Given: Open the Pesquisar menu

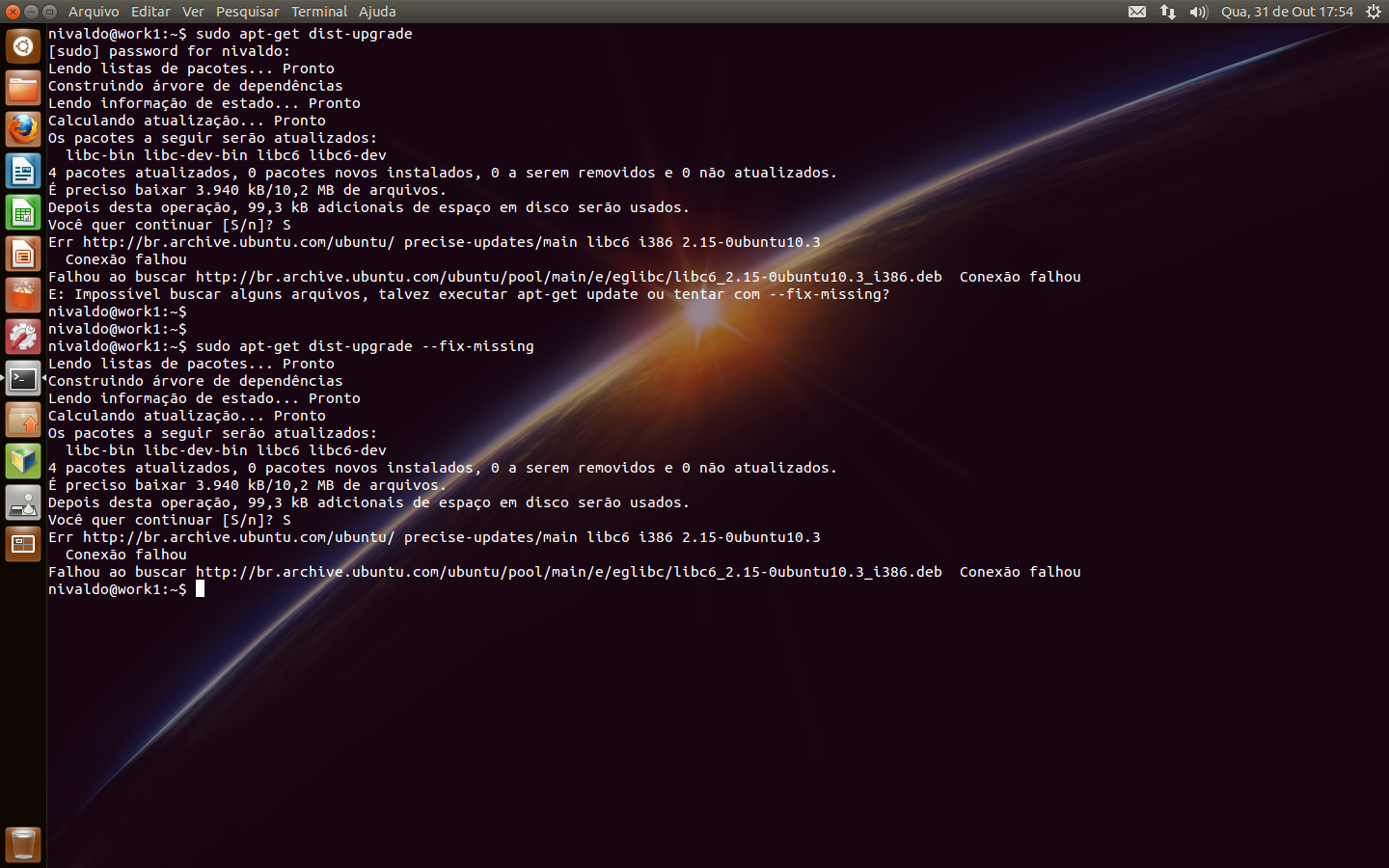Looking at the screenshot, I should tap(247, 12).
